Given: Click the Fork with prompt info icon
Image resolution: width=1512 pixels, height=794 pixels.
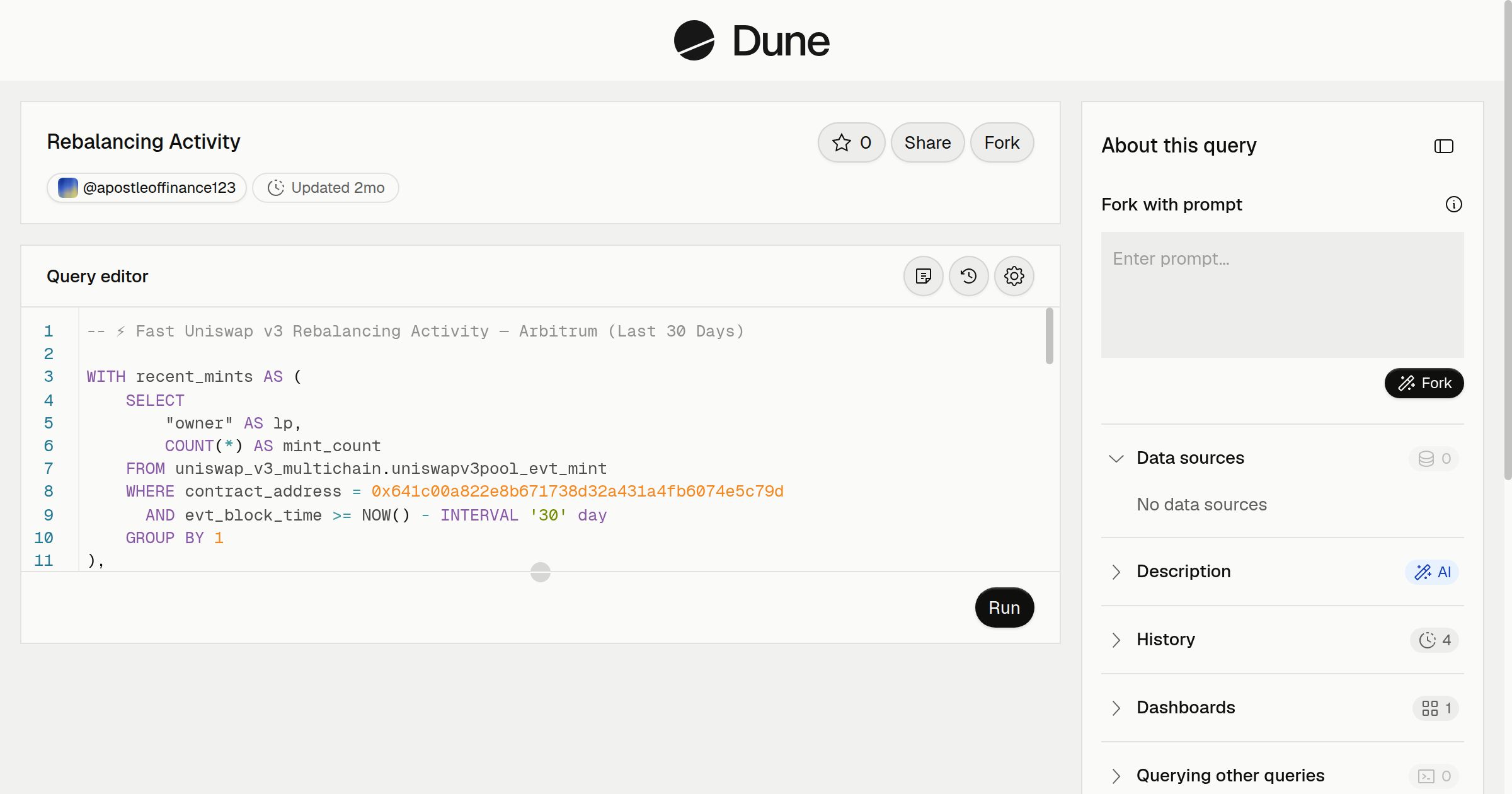Looking at the screenshot, I should tap(1454, 204).
